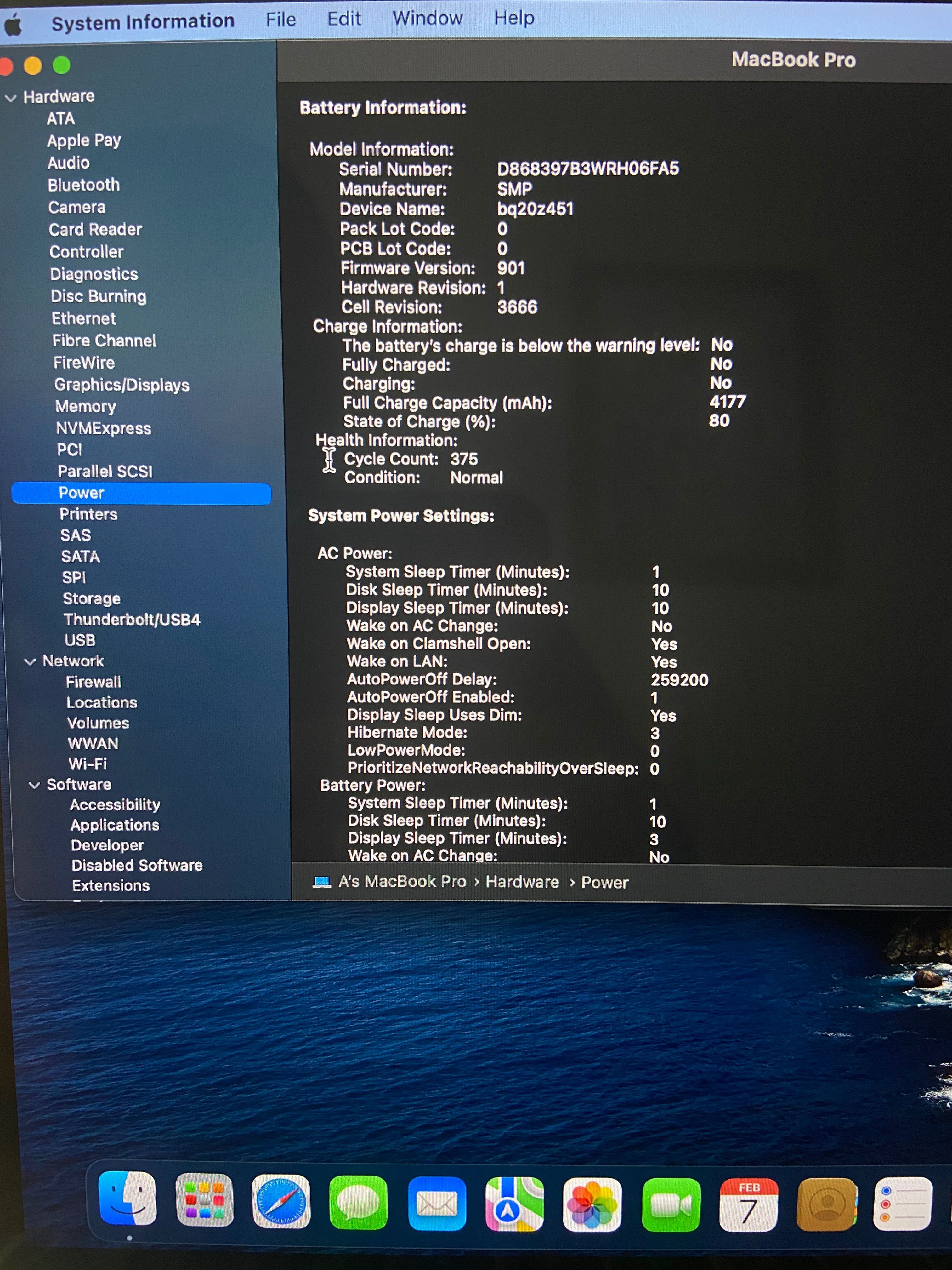Select Developer under Software
Screen dimensions: 952x1270
pos(107,845)
